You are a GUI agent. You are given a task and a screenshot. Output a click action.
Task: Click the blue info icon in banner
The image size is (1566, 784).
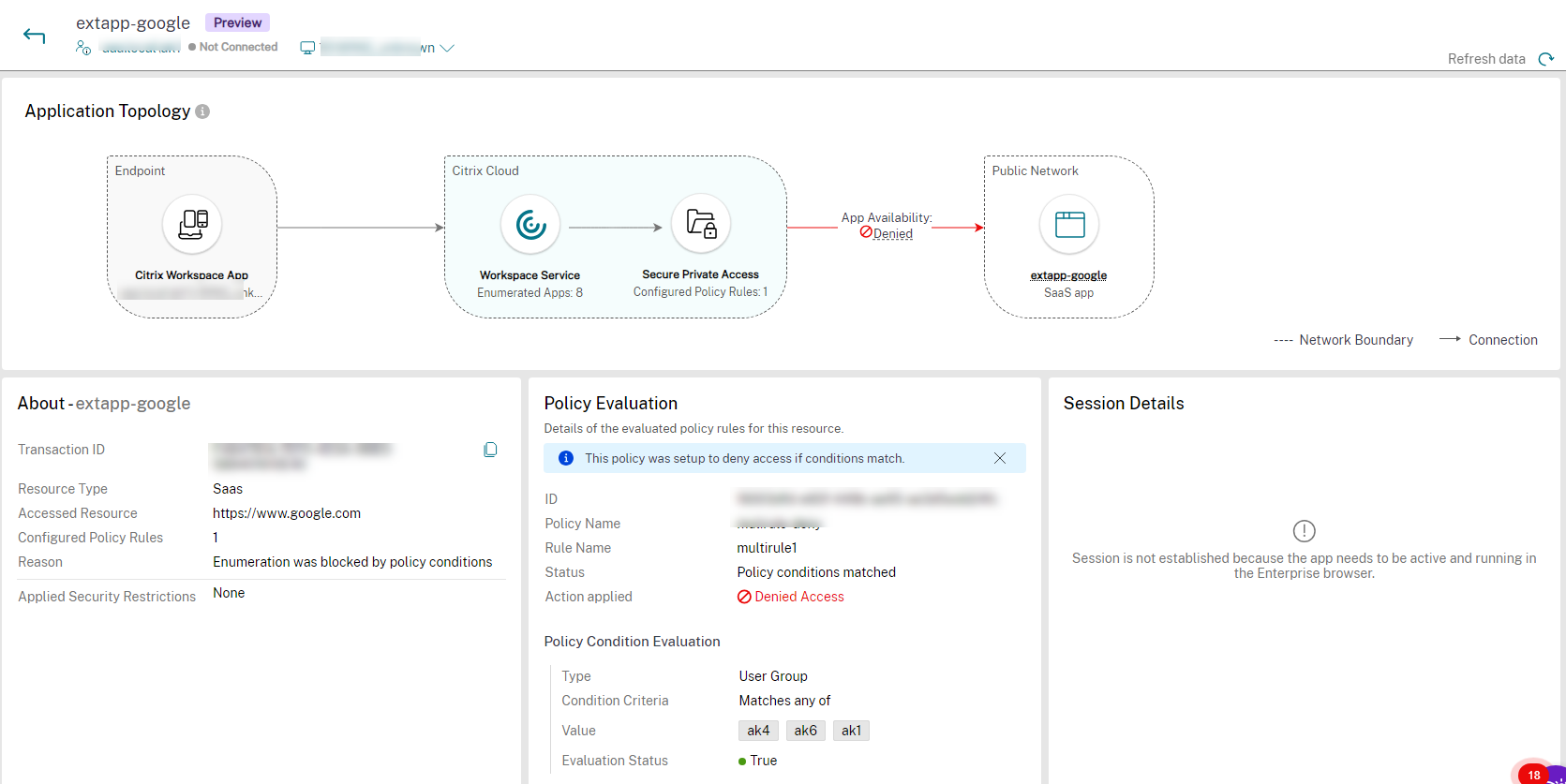(x=566, y=458)
